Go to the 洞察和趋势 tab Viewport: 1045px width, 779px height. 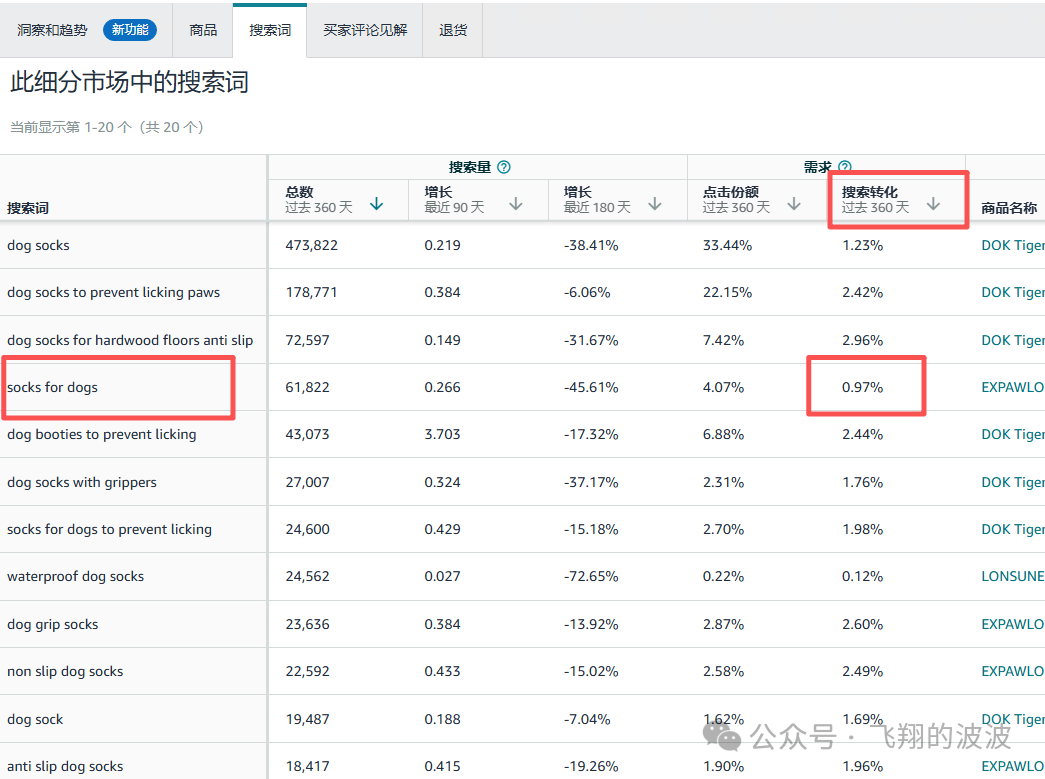pos(53,29)
